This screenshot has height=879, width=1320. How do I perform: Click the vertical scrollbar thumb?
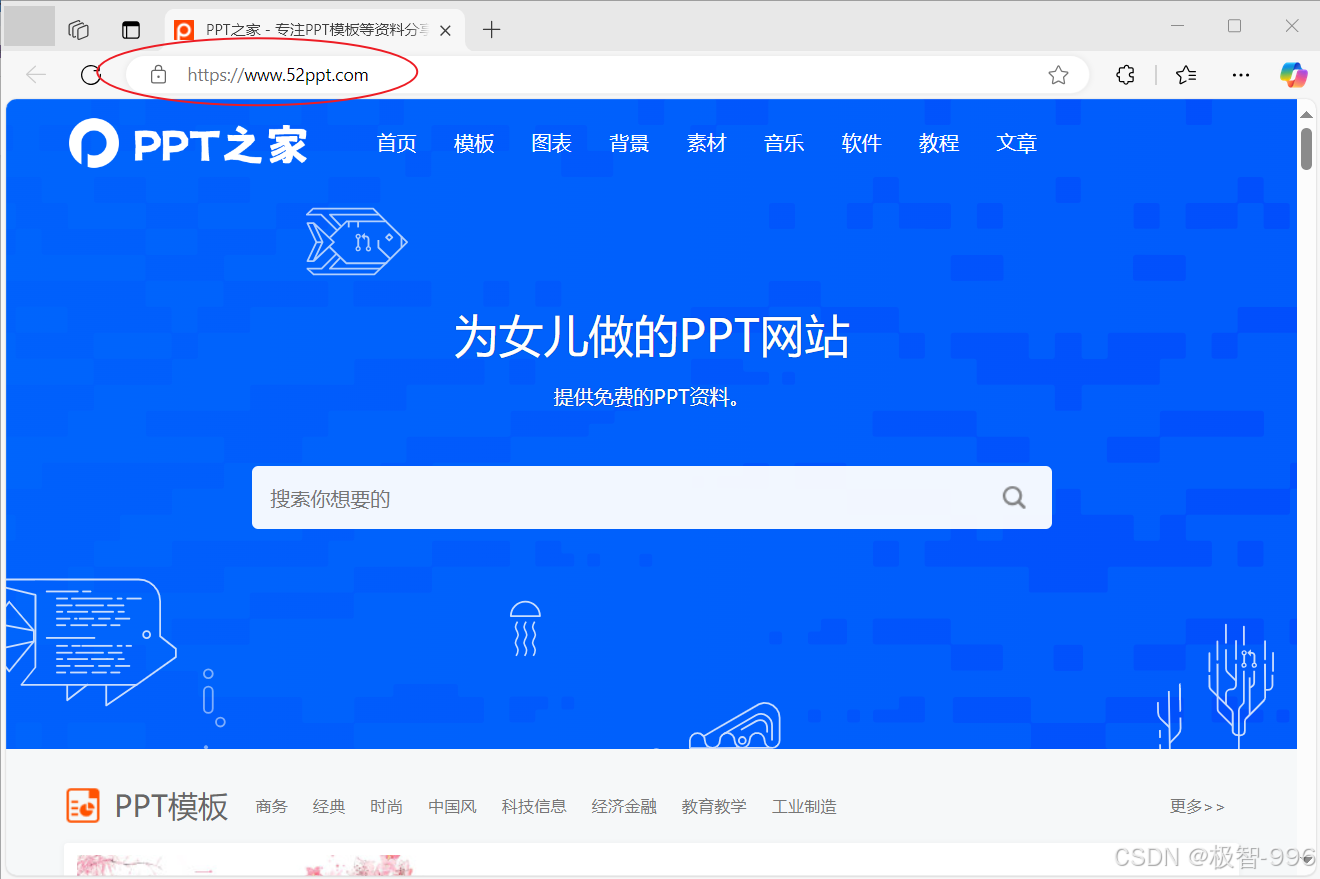pos(1306,149)
